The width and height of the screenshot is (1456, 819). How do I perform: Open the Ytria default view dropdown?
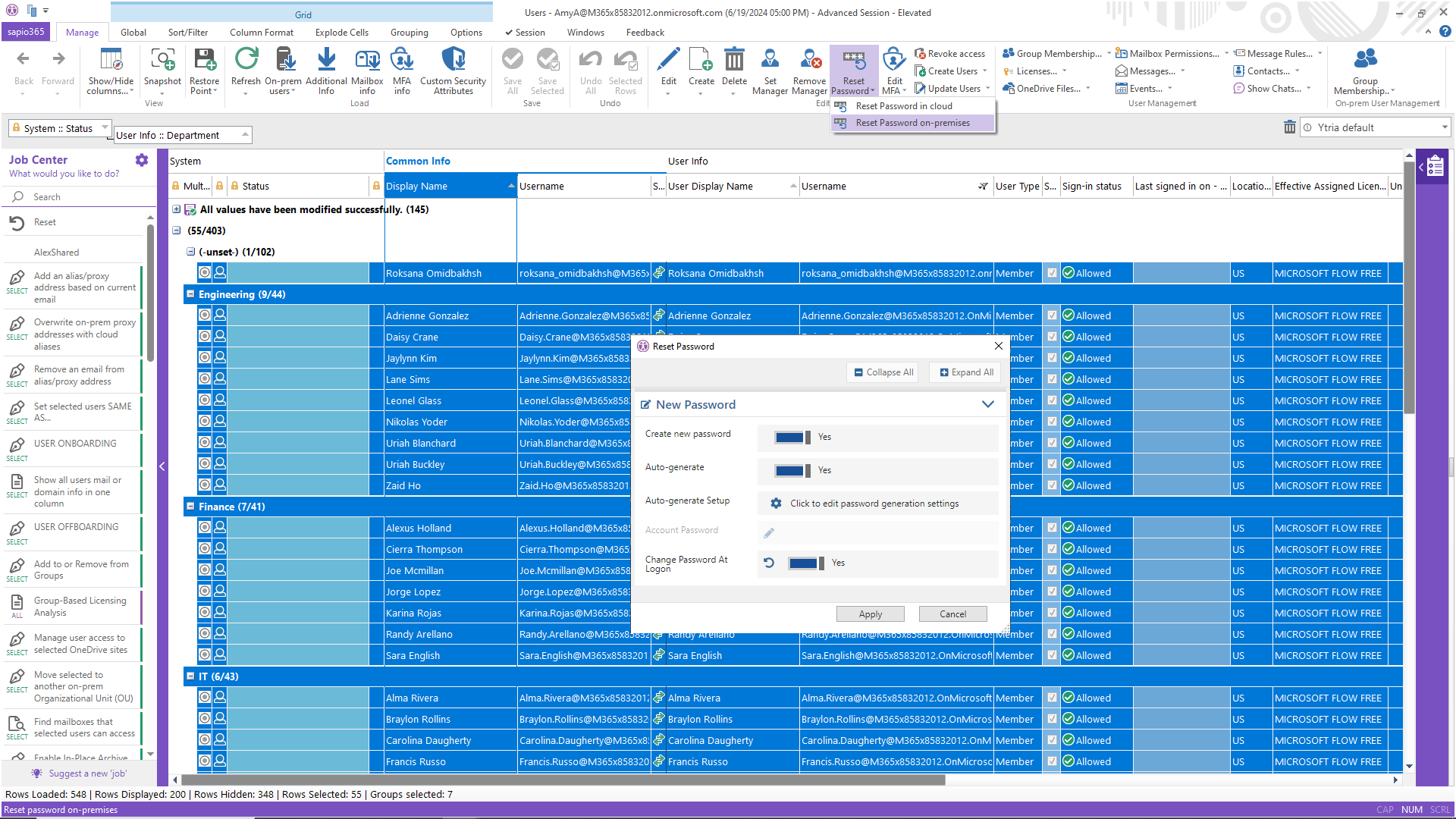coord(1444,127)
